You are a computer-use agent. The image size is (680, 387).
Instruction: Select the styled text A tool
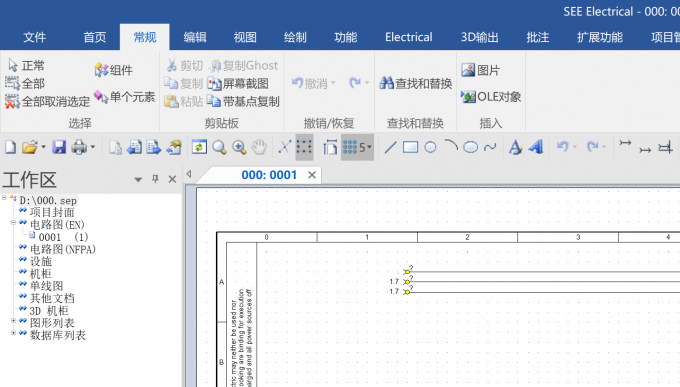tap(536, 148)
